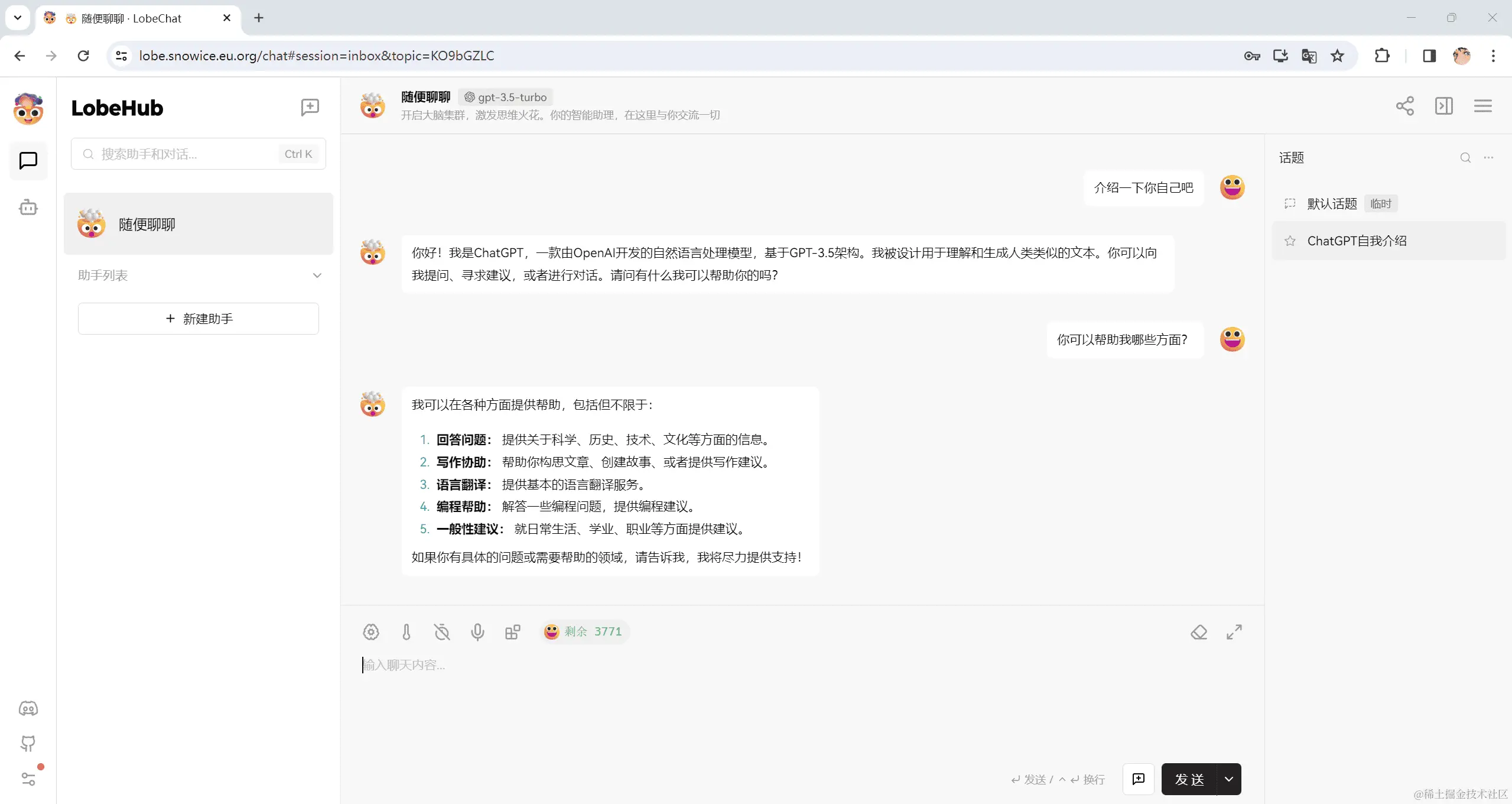Star the ChatGPT自我介绍 topic

click(x=1290, y=241)
